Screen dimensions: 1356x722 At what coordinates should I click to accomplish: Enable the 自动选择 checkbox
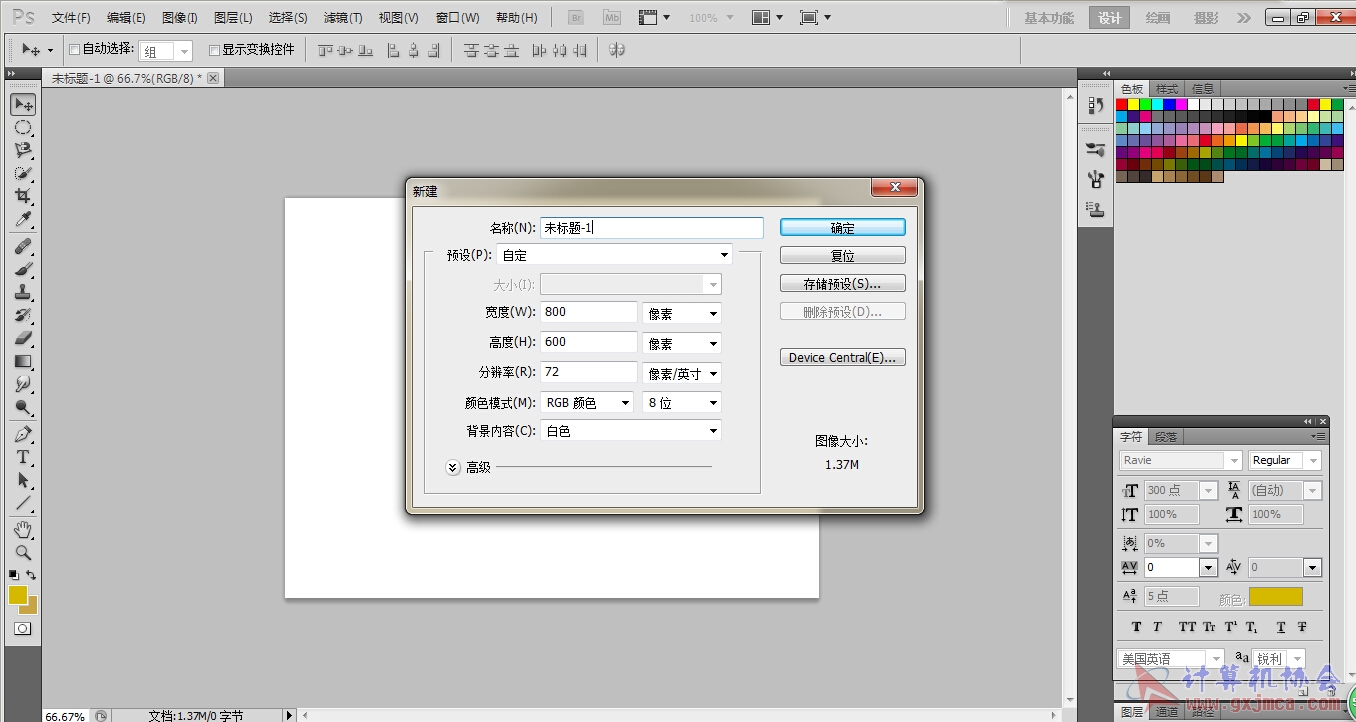point(74,49)
